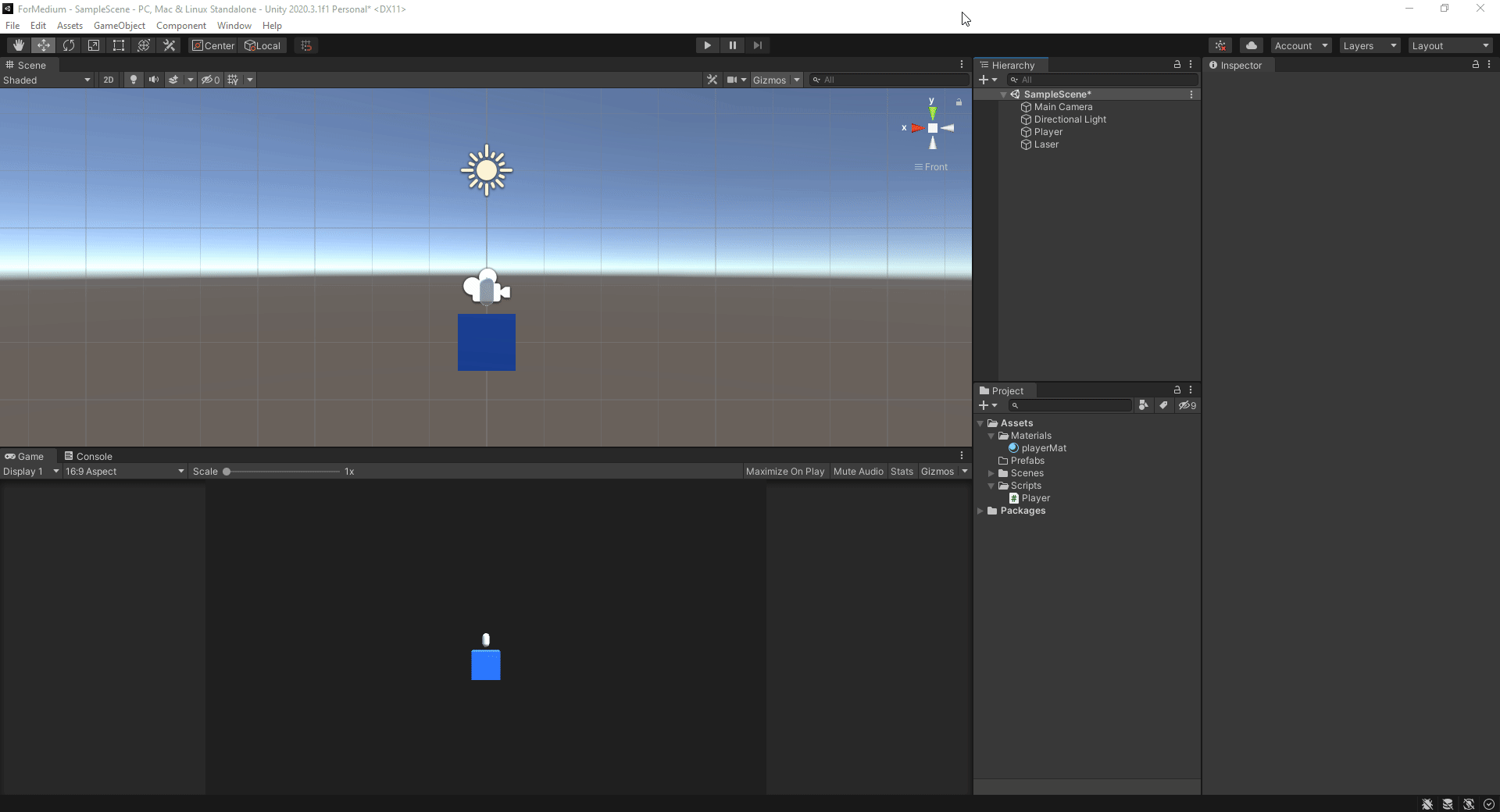The width and height of the screenshot is (1500, 812).
Task: Open custom editor tools
Action: (x=169, y=45)
